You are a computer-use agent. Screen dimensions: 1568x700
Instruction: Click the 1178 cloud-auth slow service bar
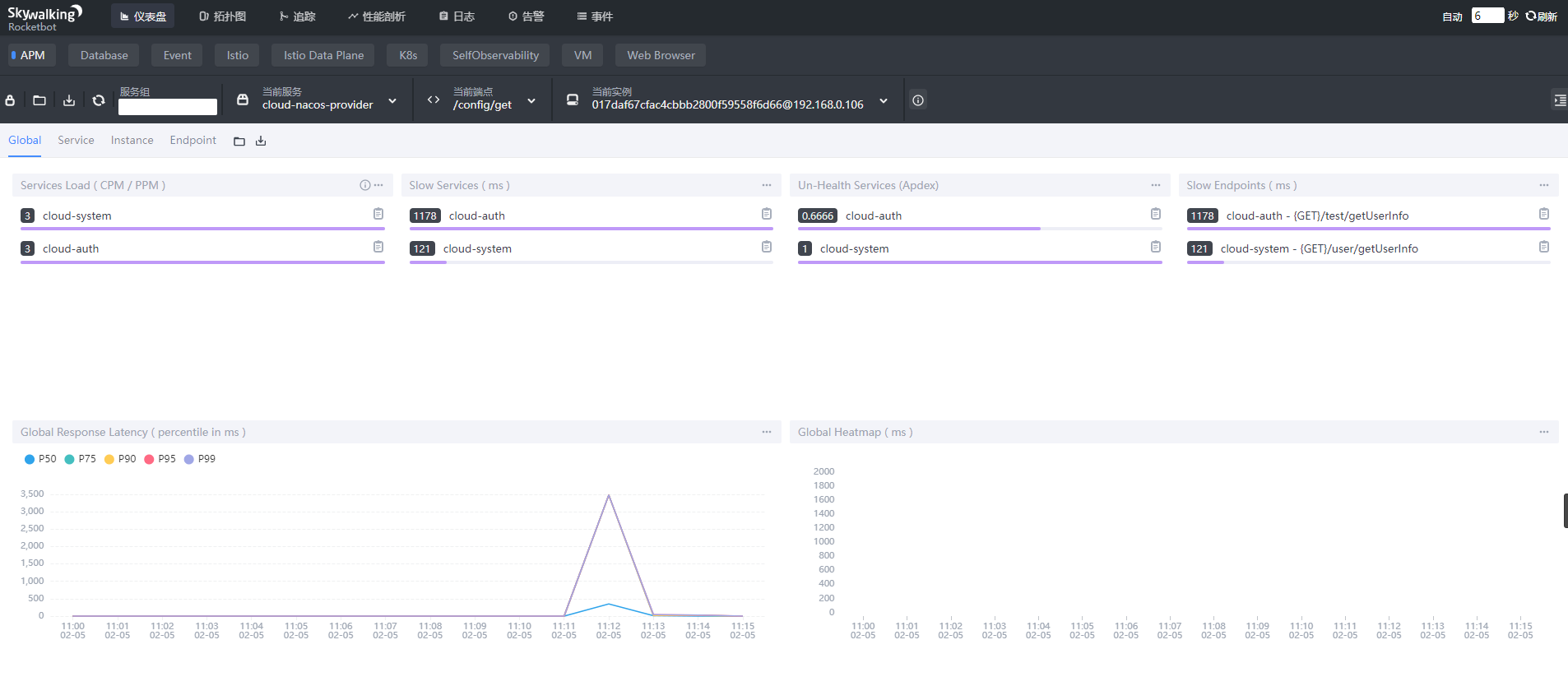tap(591, 229)
